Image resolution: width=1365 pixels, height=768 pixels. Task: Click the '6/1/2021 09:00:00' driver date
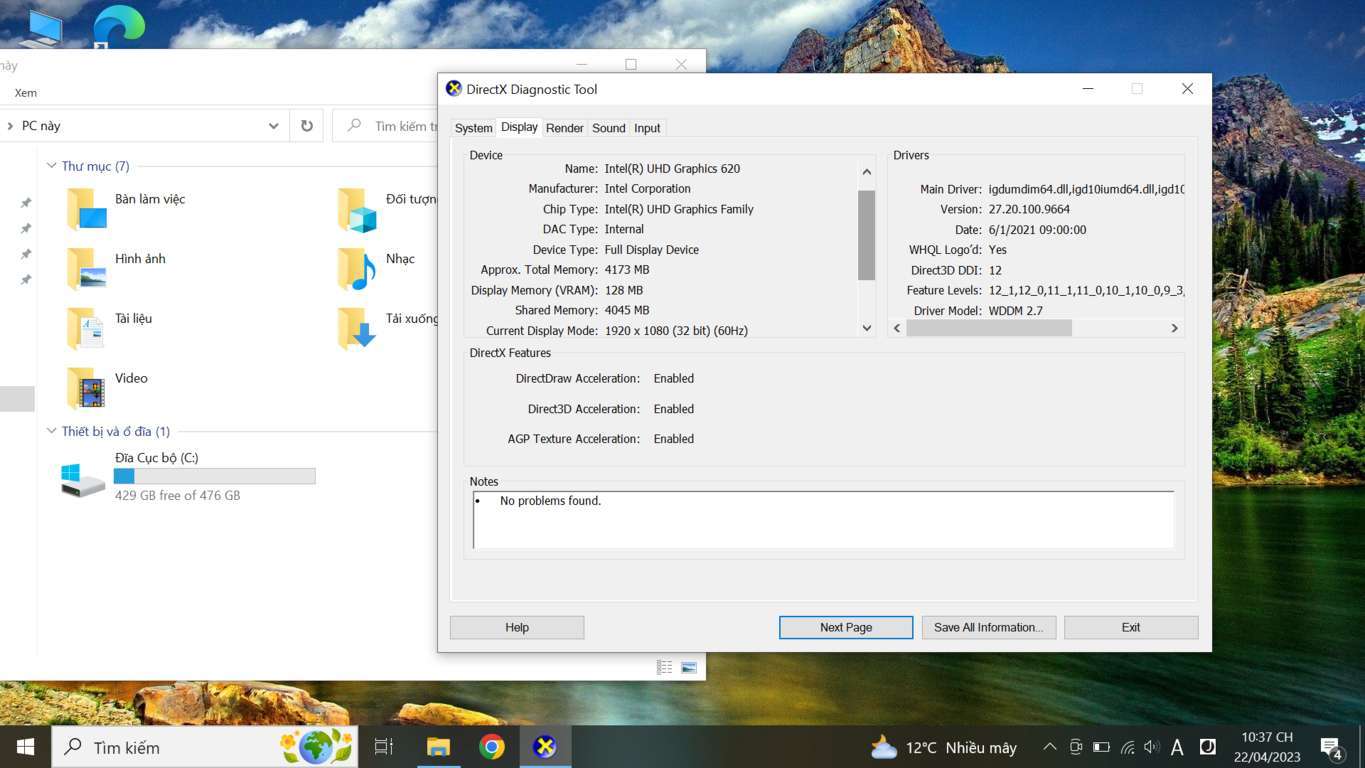click(x=1037, y=230)
